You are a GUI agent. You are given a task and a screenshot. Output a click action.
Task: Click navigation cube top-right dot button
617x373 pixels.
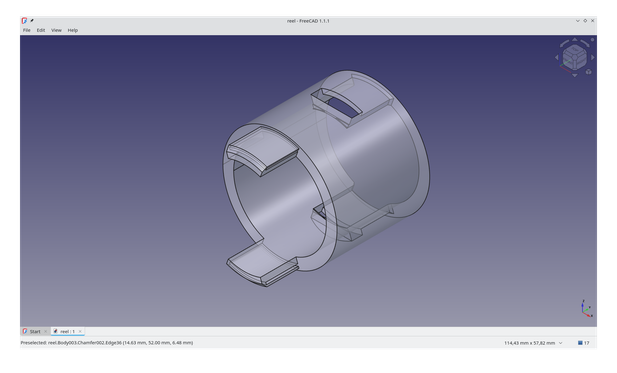pyautogui.click(x=593, y=40)
